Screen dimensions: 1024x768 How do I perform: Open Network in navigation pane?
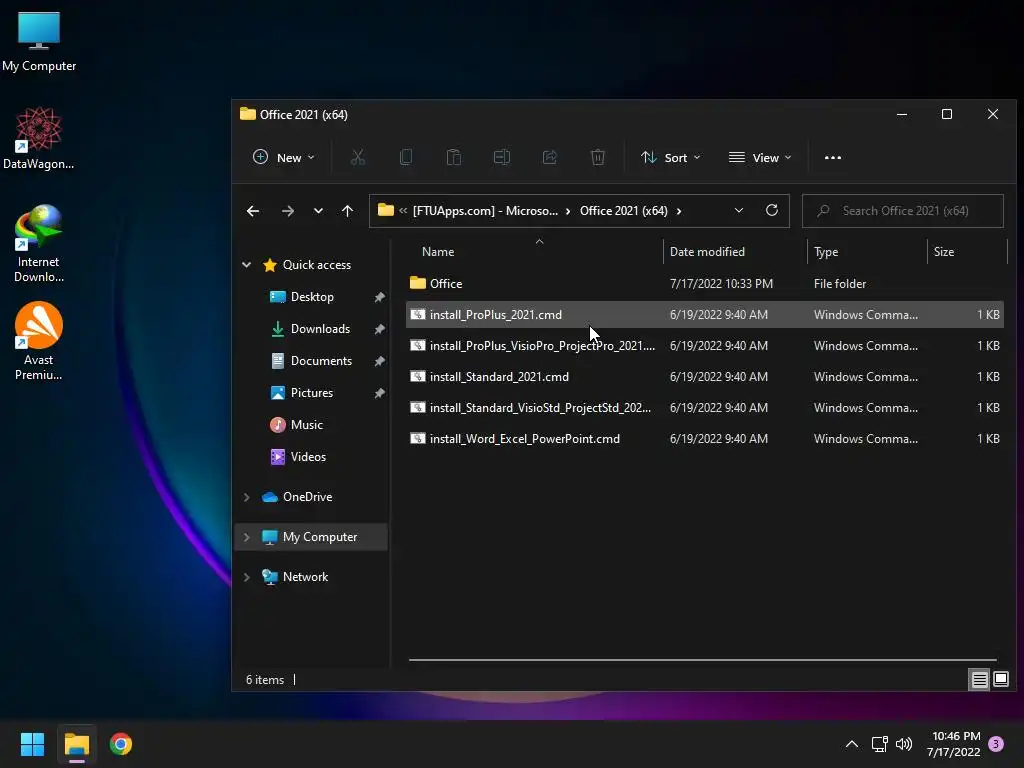[x=305, y=577]
